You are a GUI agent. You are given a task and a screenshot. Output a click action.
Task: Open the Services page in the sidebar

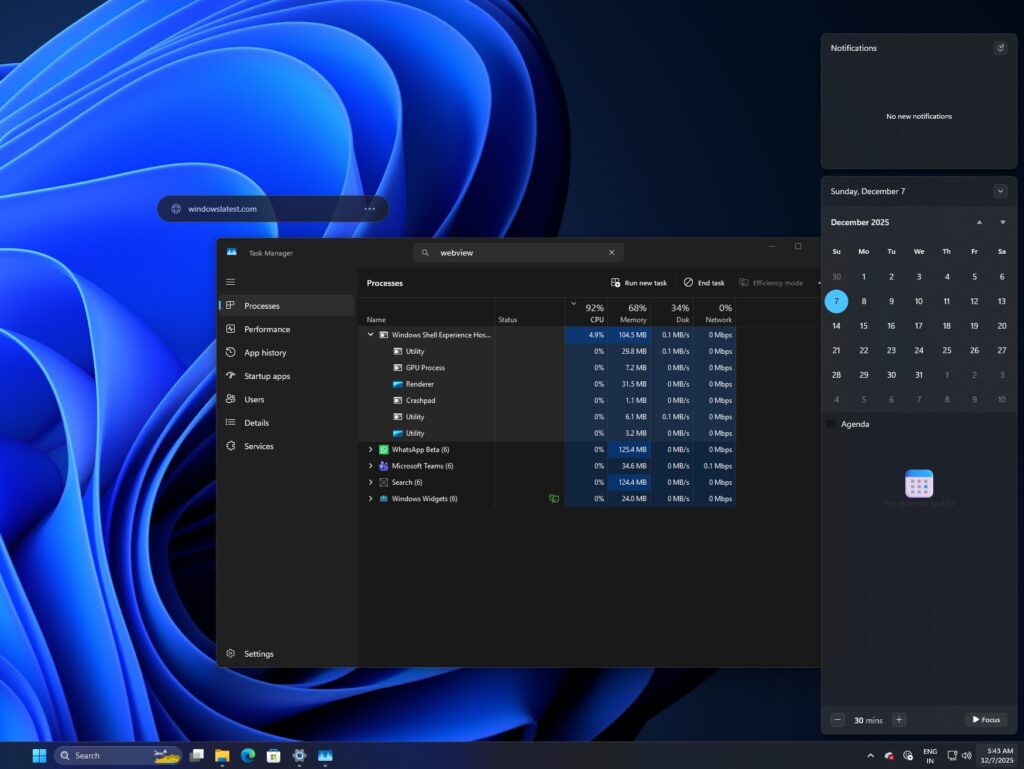[x=258, y=446]
